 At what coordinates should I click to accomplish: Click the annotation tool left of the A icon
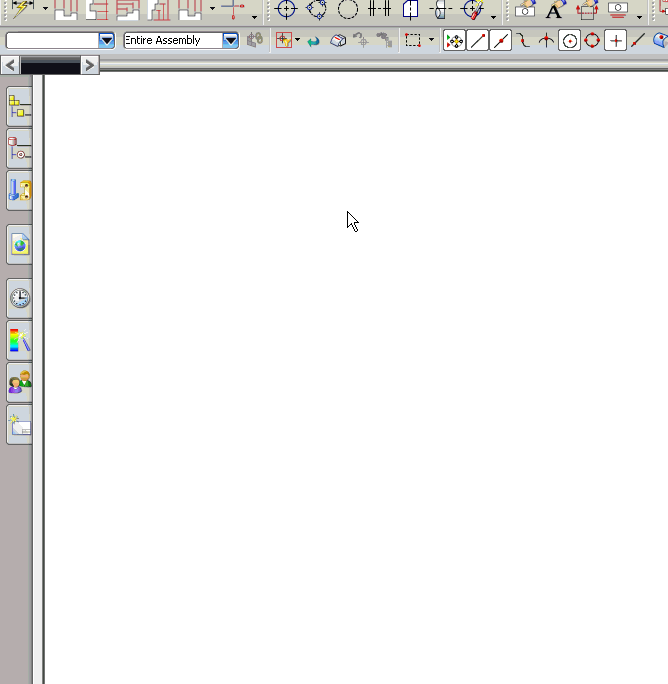[x=525, y=9]
